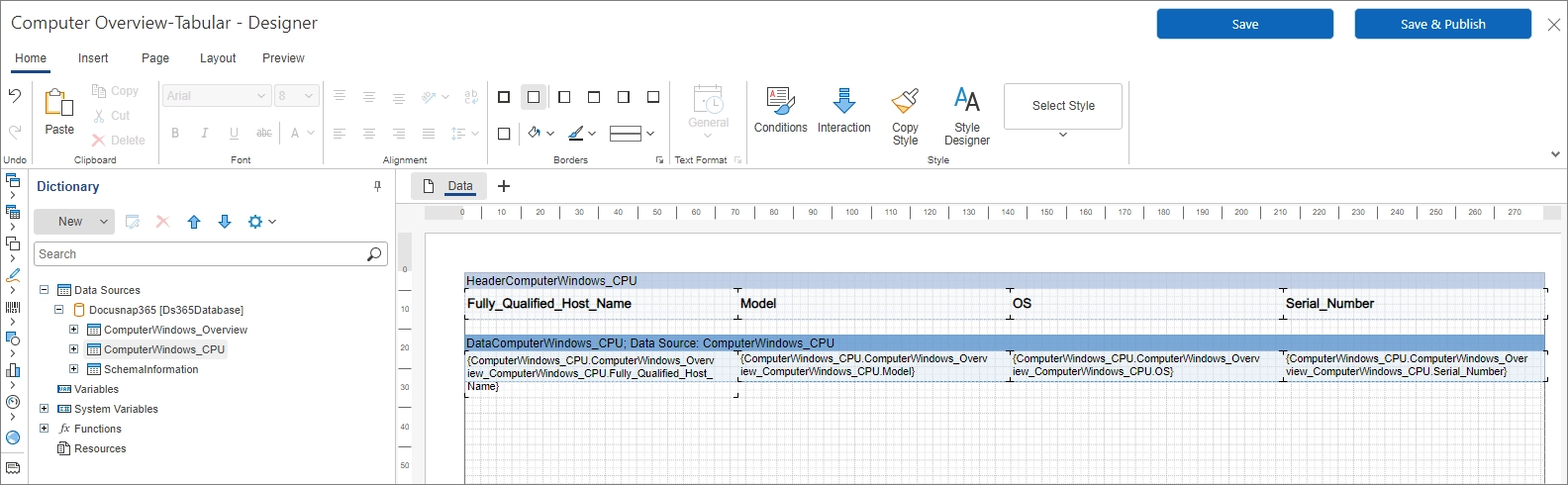Open the Style Designer
The height and width of the screenshot is (485, 1568).
966,102
